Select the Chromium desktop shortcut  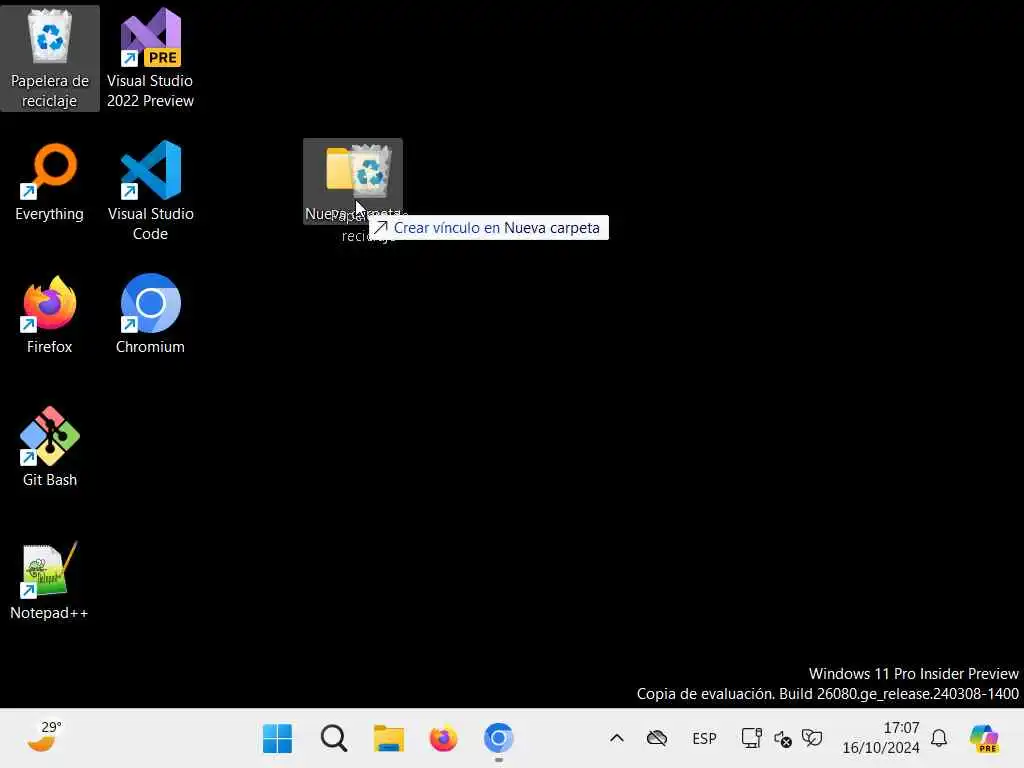click(x=150, y=315)
